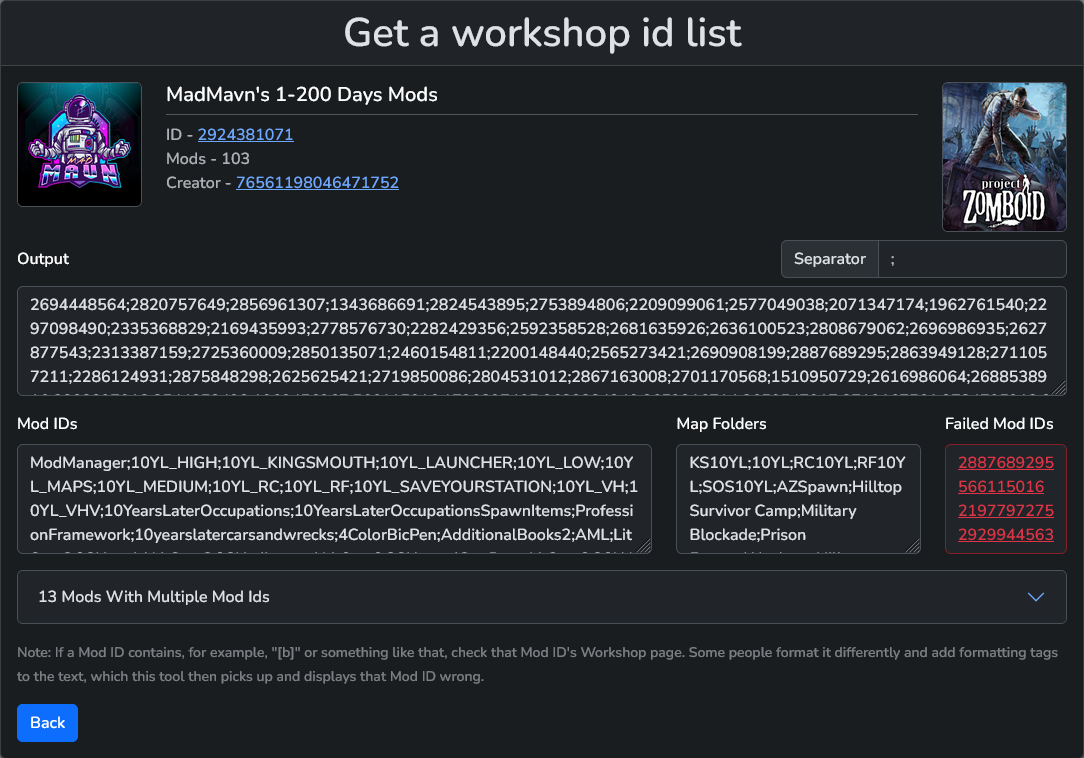The height and width of the screenshot is (758, 1084).
Task: Open creator profile 76561198046471752 link
Action: pyautogui.click(x=317, y=182)
